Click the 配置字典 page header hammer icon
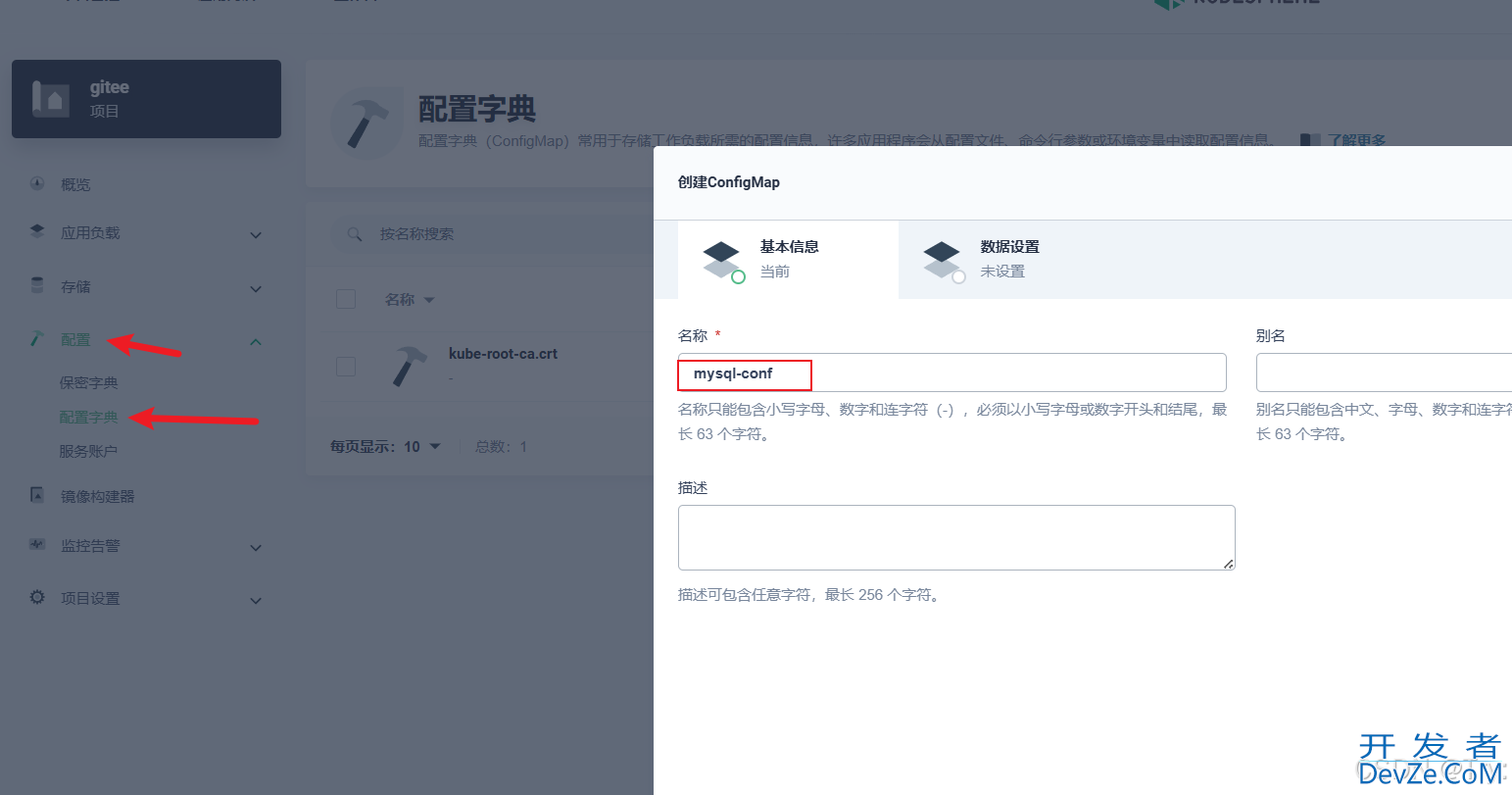Screen dimensions: 1512x795 point(367,123)
